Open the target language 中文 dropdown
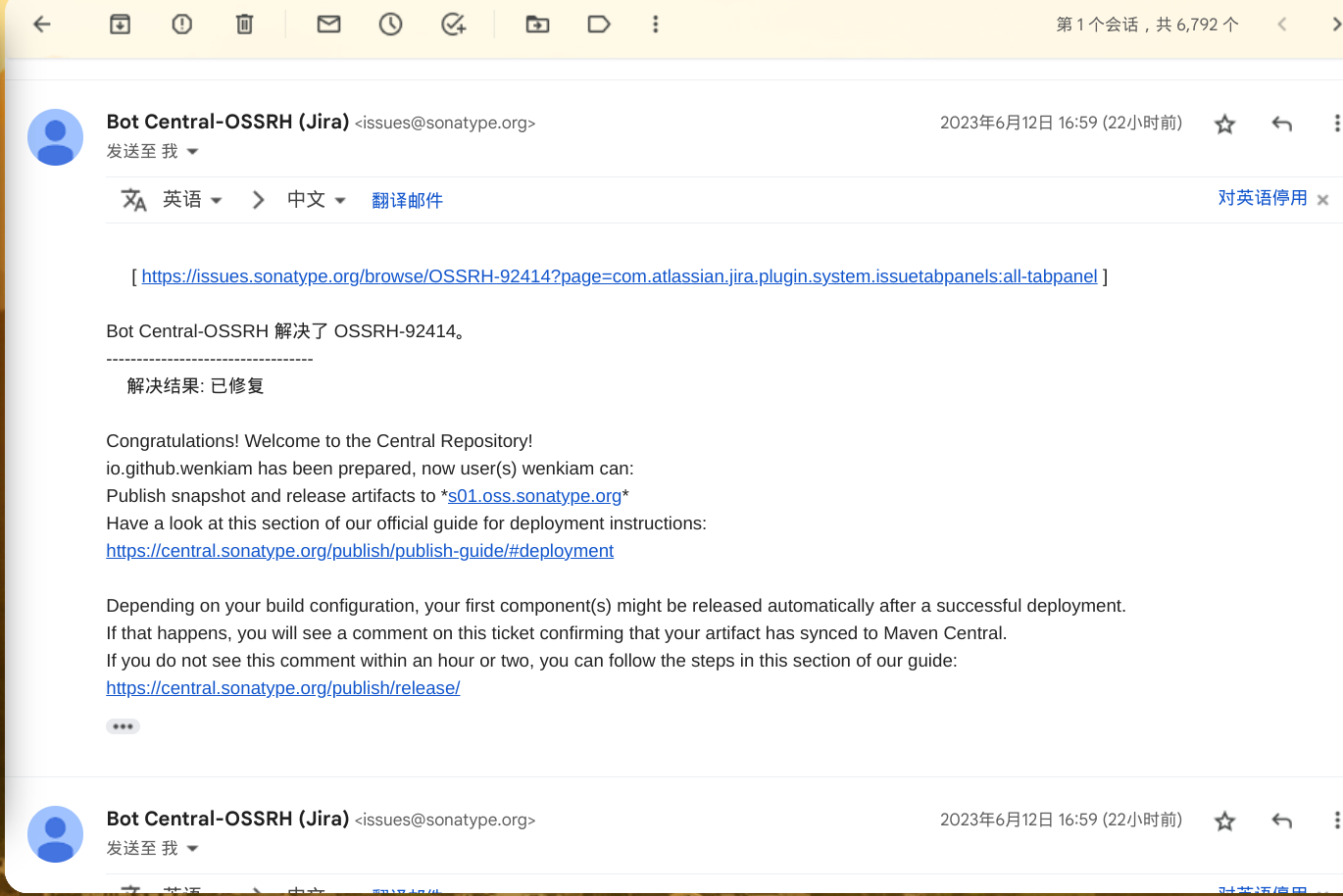Viewport: 1343px width, 896px height. point(316,200)
